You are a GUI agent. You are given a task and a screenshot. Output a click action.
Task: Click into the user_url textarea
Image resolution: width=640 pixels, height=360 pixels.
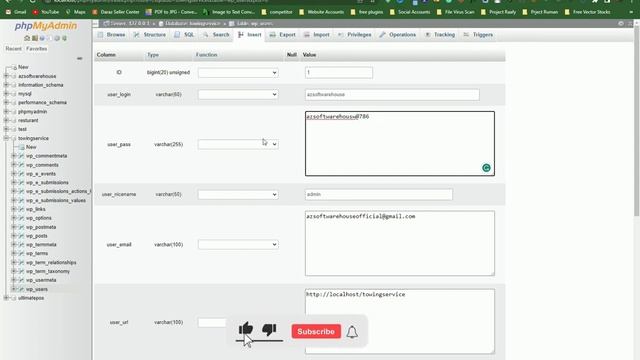click(x=400, y=321)
